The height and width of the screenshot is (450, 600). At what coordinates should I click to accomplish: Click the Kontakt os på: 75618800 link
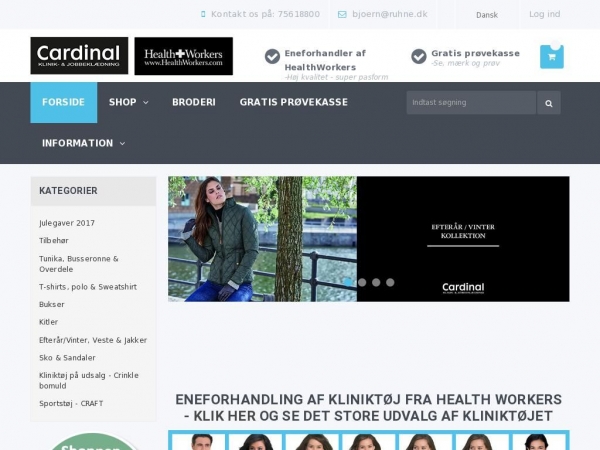click(x=266, y=14)
